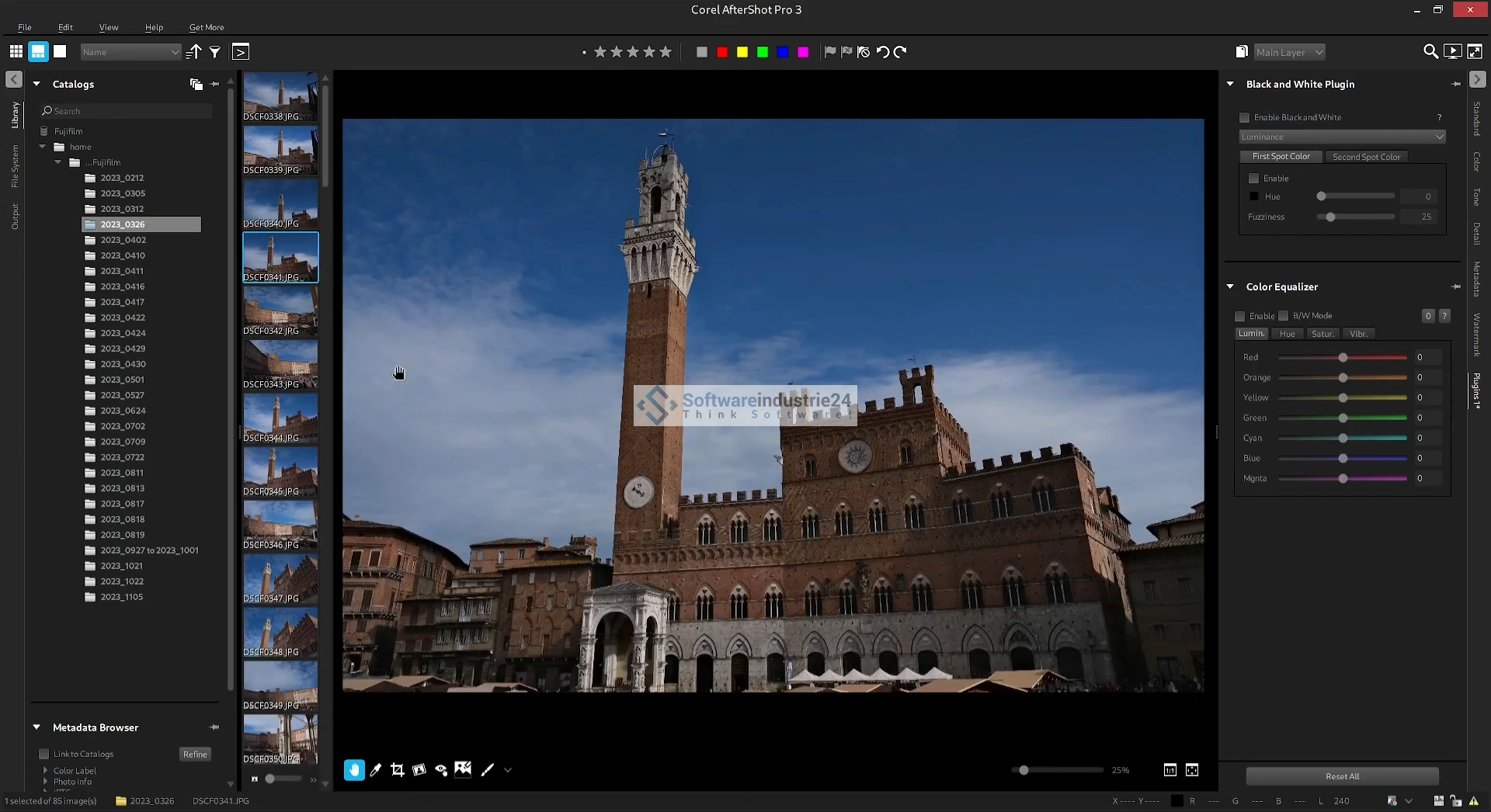Activate the Pan hand tool

click(354, 770)
